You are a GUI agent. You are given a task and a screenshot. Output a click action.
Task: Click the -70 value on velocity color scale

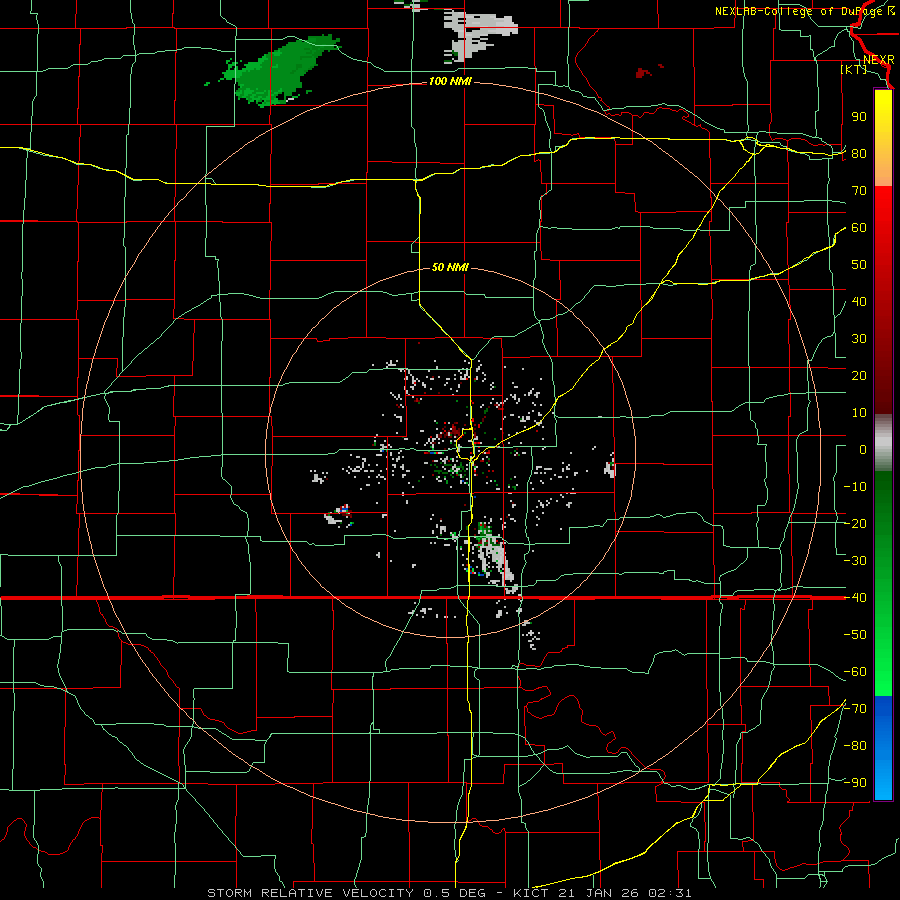tap(855, 709)
